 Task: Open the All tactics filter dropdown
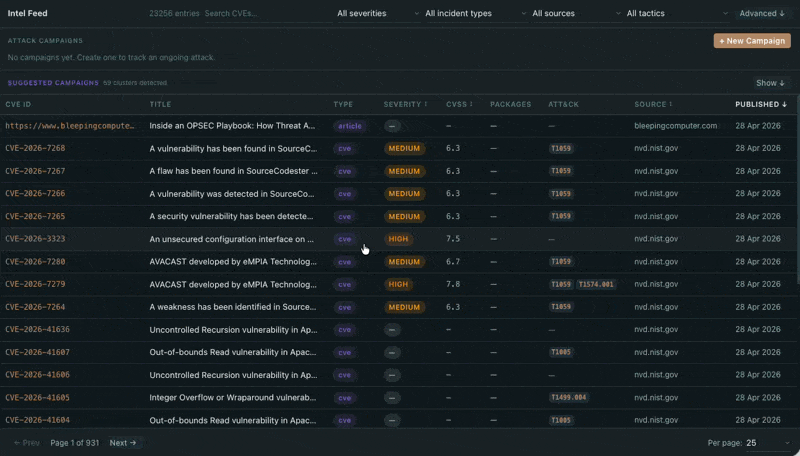(x=677, y=13)
